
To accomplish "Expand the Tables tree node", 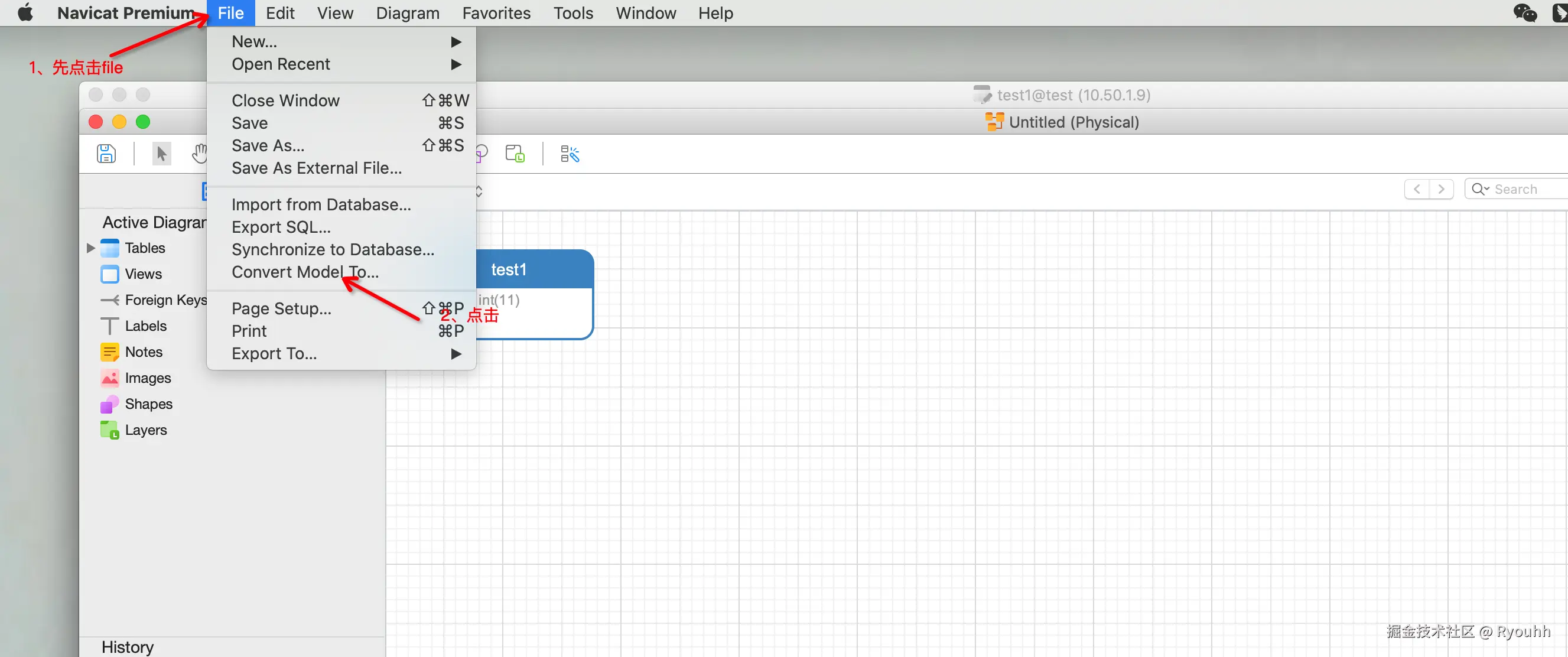I will point(91,248).
